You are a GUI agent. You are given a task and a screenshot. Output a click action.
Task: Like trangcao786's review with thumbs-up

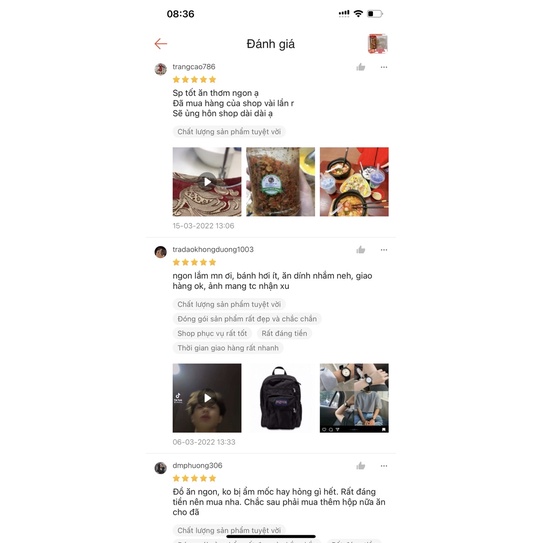(x=360, y=67)
